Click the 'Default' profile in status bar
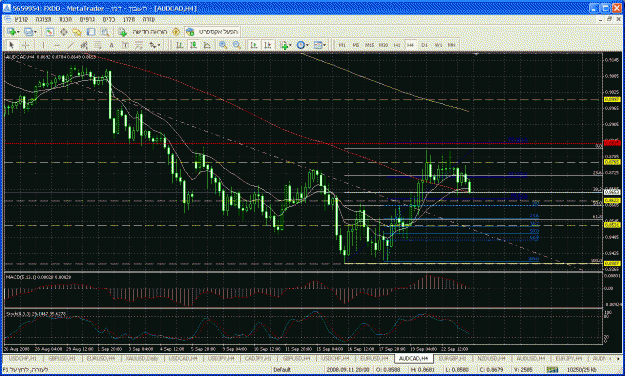This screenshot has height=376, width=625. tap(282, 370)
